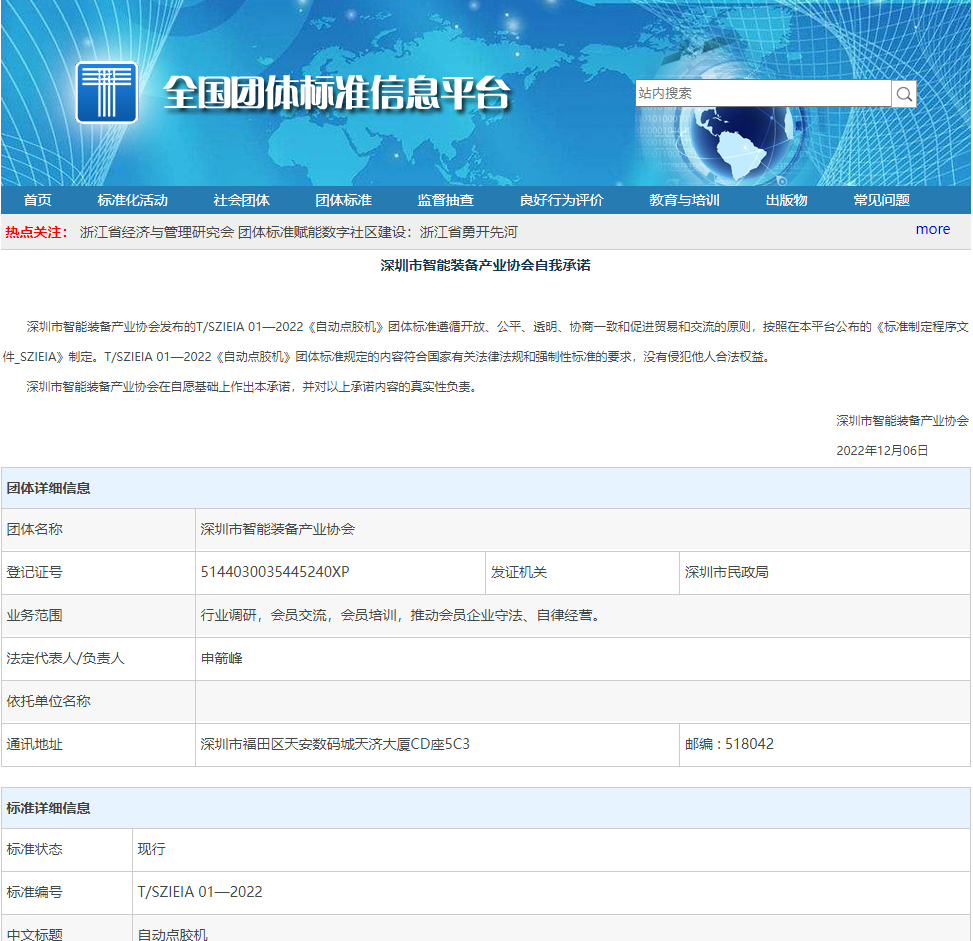Click the 业务范围 label cell
The height and width of the screenshot is (941, 973).
(98, 615)
